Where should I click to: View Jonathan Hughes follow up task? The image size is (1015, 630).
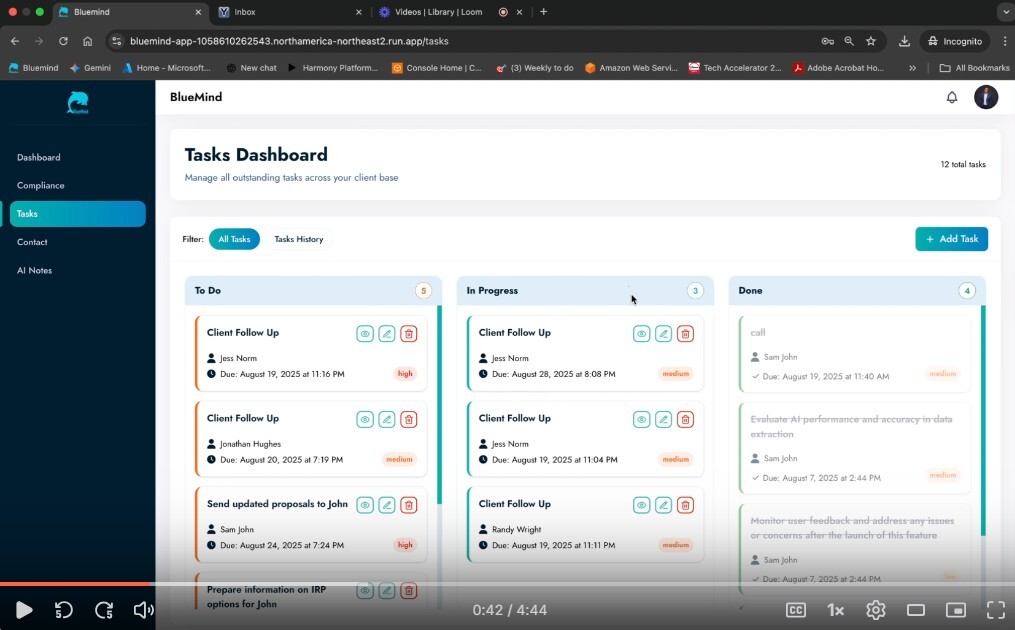365,420
